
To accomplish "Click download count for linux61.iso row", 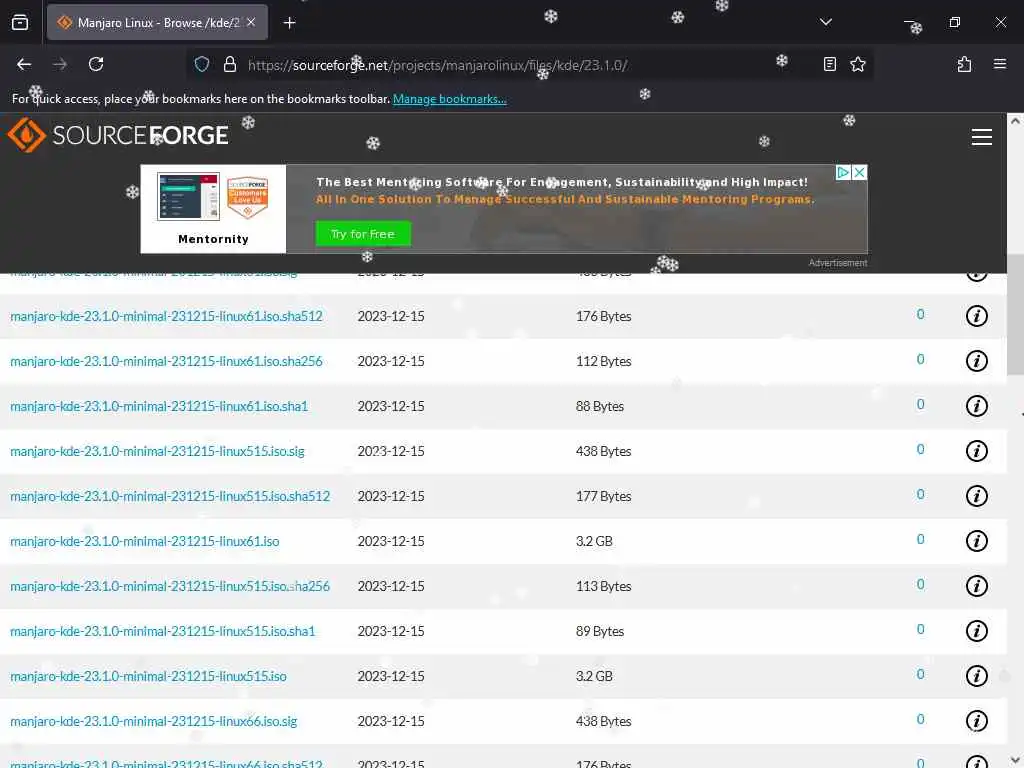I will (920, 539).
